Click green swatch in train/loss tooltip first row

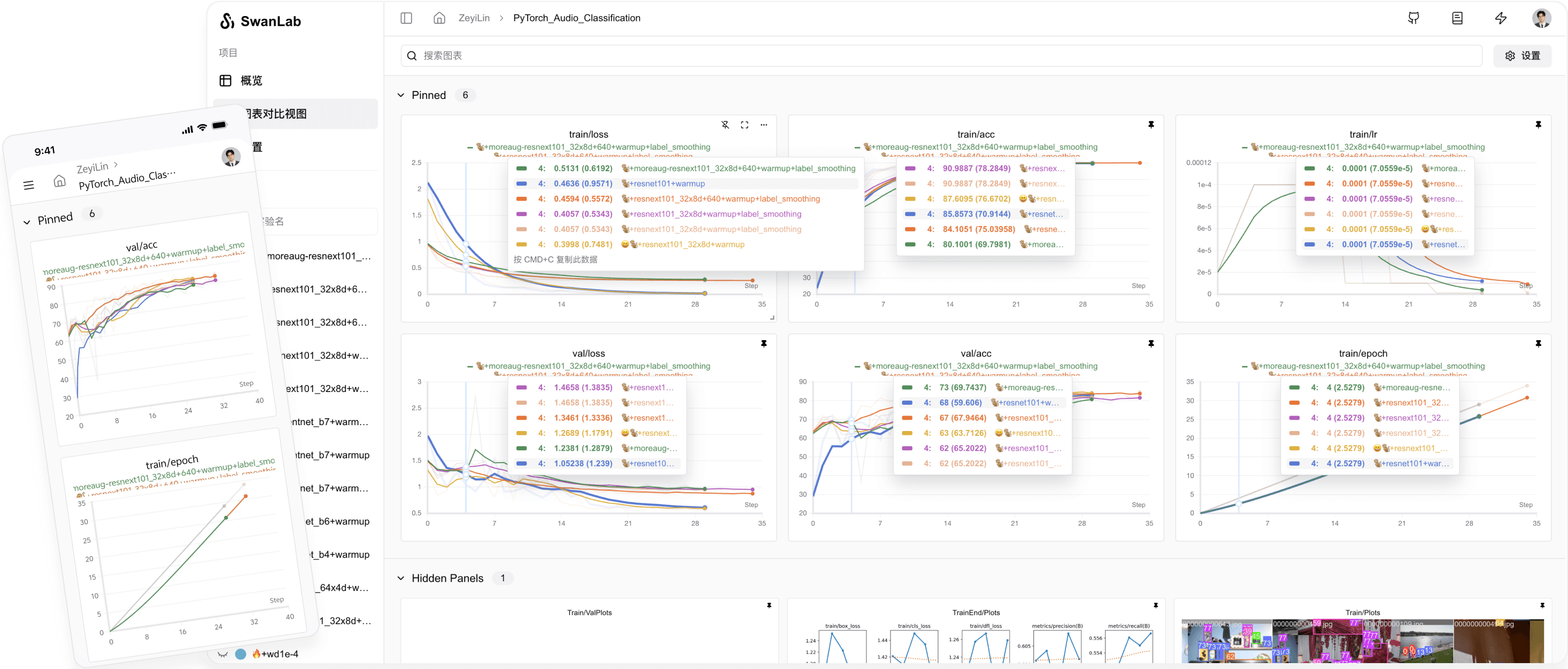click(522, 168)
